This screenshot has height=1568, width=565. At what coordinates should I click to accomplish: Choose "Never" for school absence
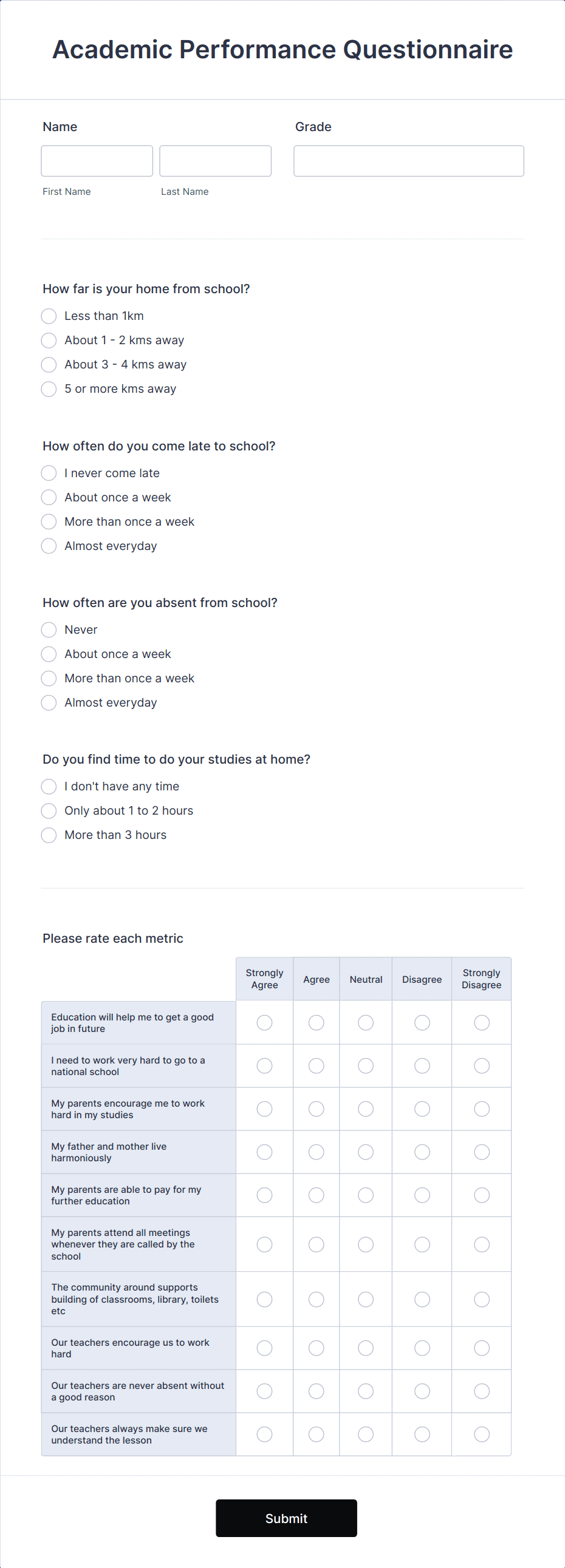point(49,630)
